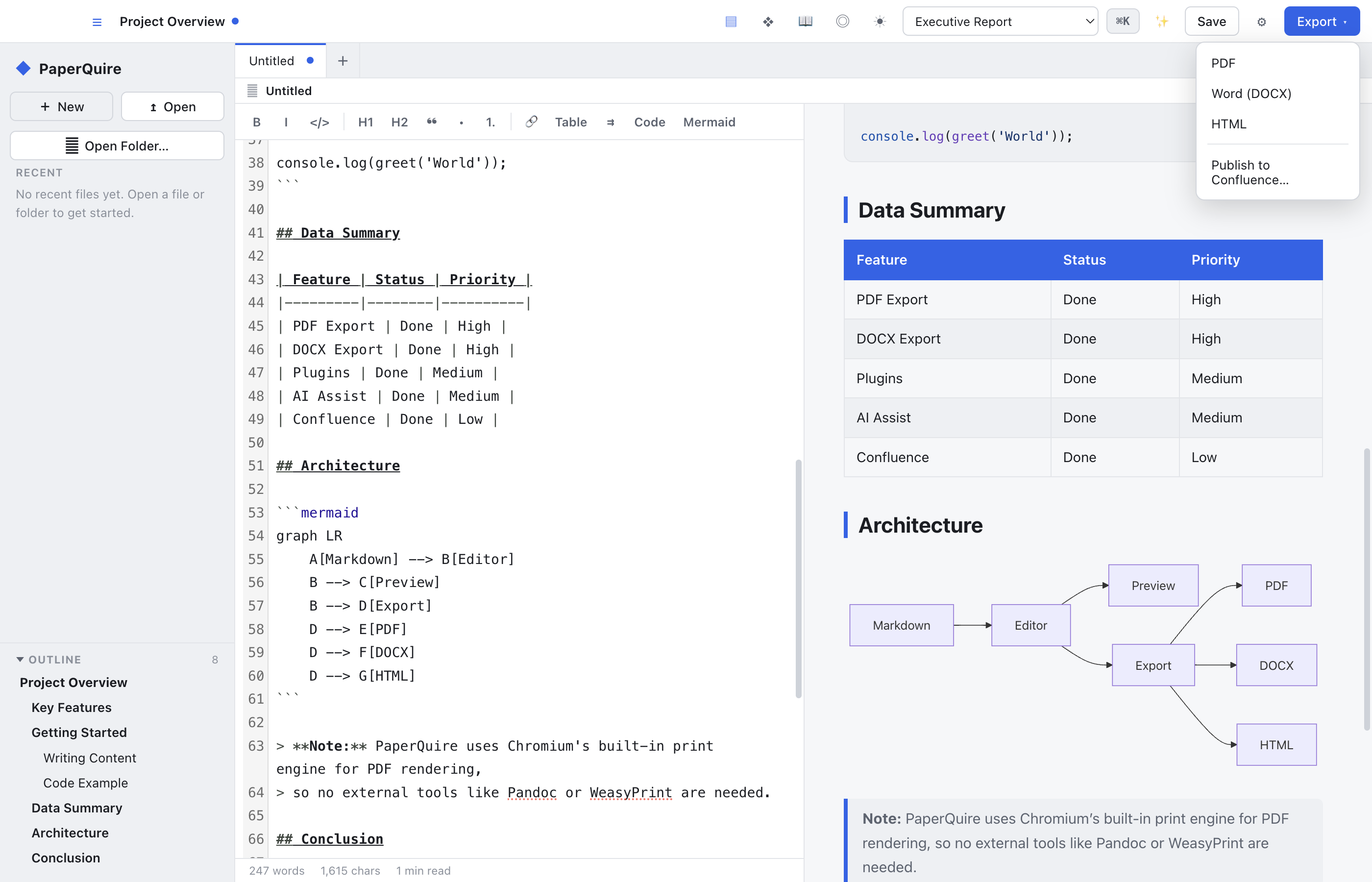The height and width of the screenshot is (882, 1372).
Task: Open the command palette ⌘K button
Action: coord(1122,22)
